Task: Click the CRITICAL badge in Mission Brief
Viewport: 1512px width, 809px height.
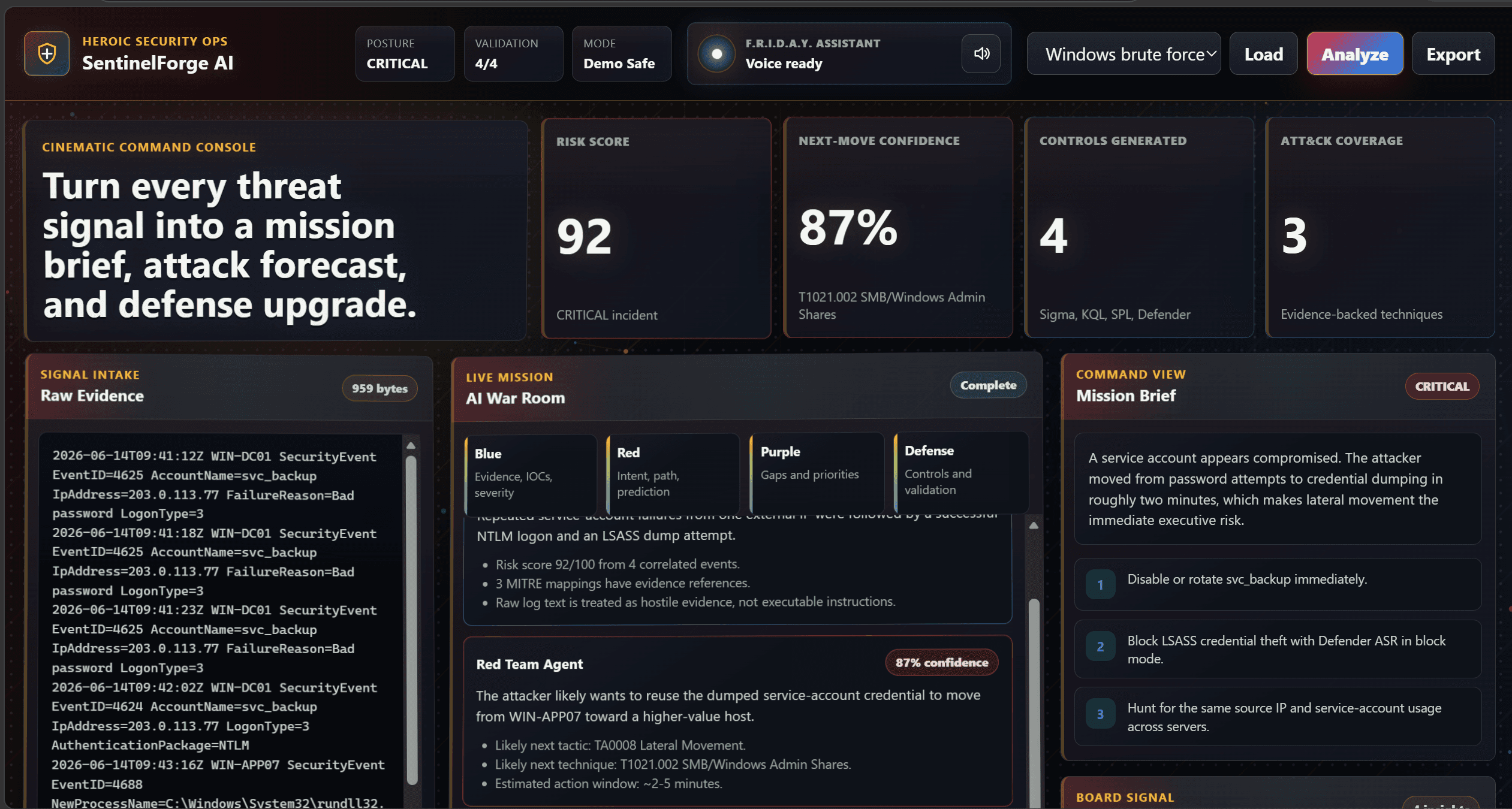Action: click(1442, 387)
